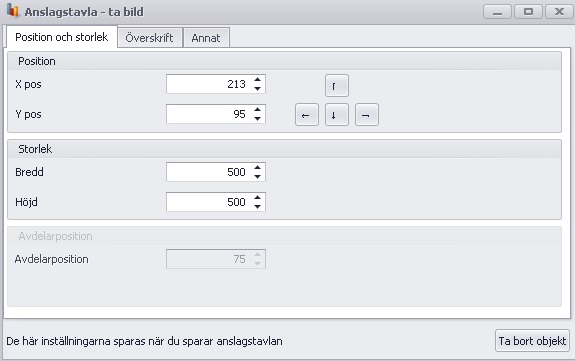
Task: Decrease the Y pos value
Action: pyautogui.click(x=257, y=118)
